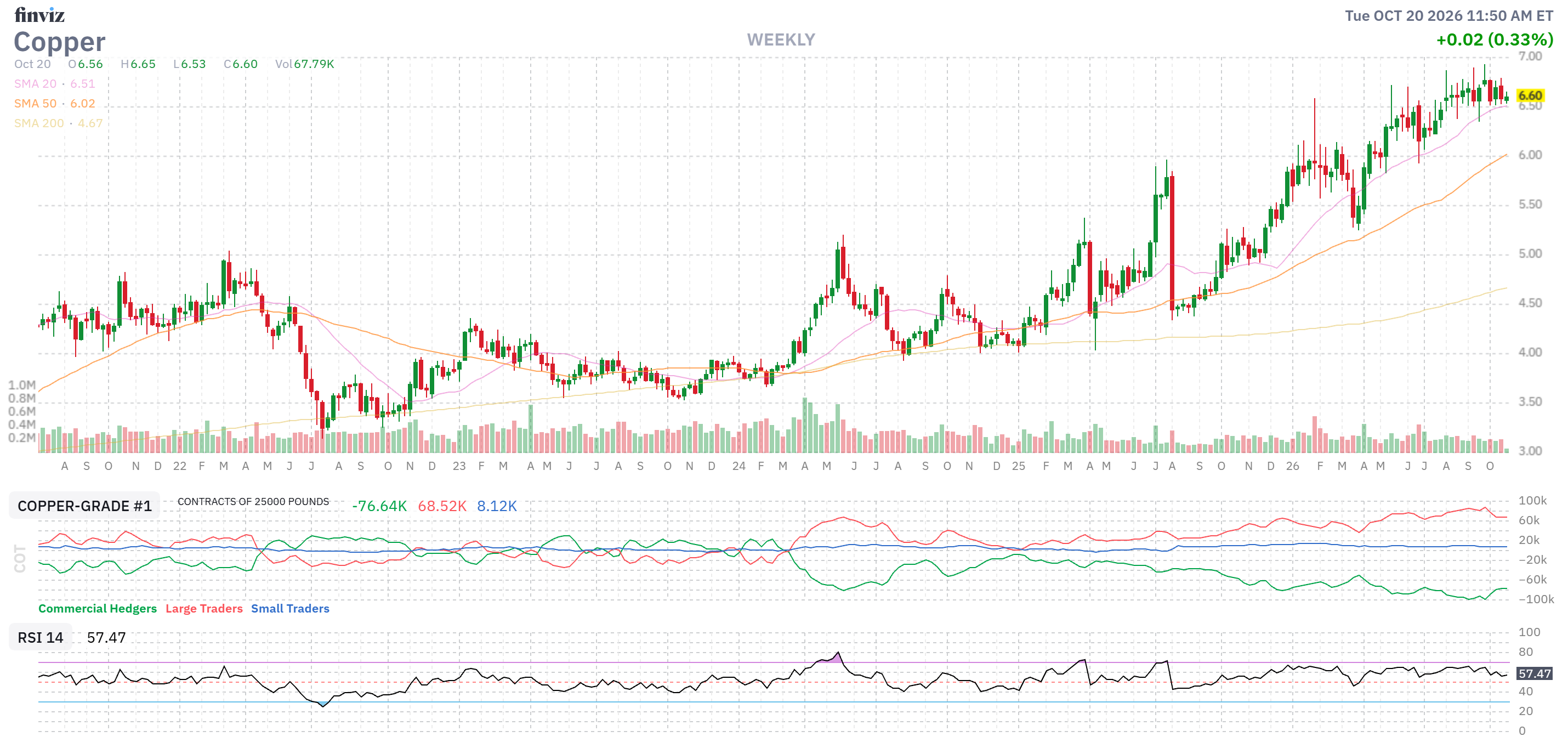Click the Vol 67.79K readout
The width and height of the screenshot is (1568, 748).
point(304,64)
